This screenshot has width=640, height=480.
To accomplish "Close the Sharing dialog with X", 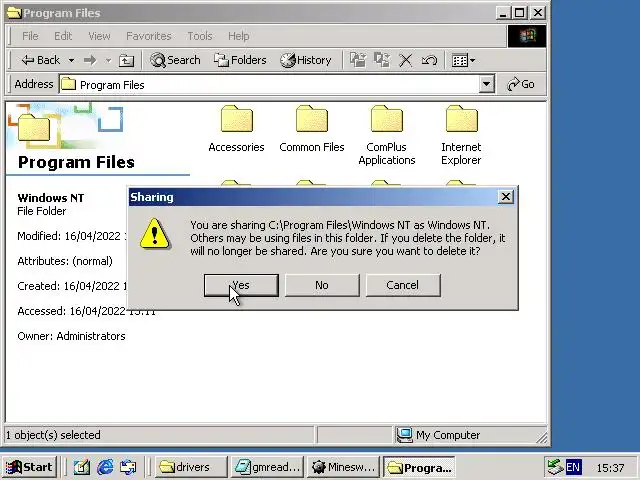I will (x=506, y=197).
